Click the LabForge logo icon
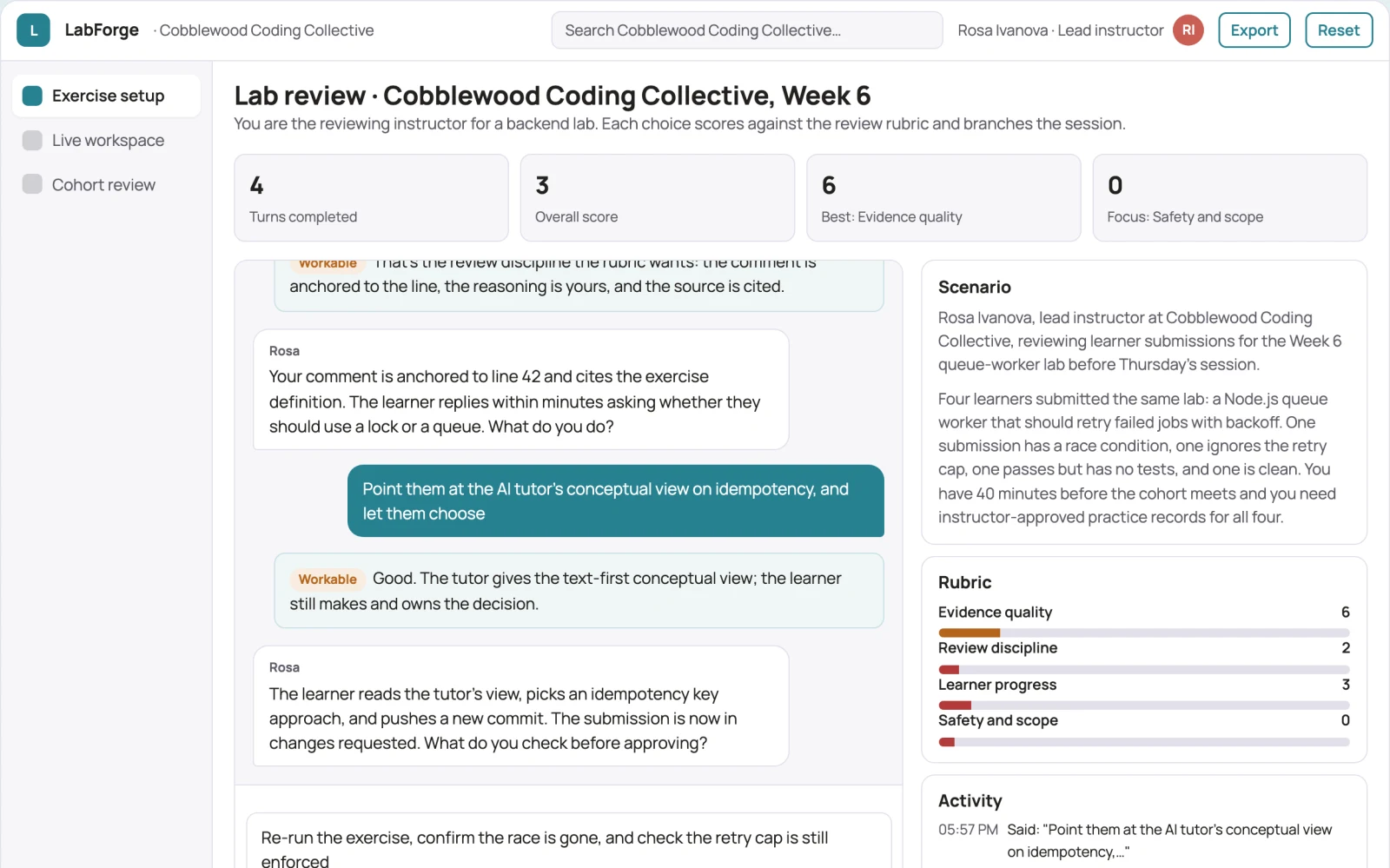The width and height of the screenshot is (1390, 868). tap(33, 30)
